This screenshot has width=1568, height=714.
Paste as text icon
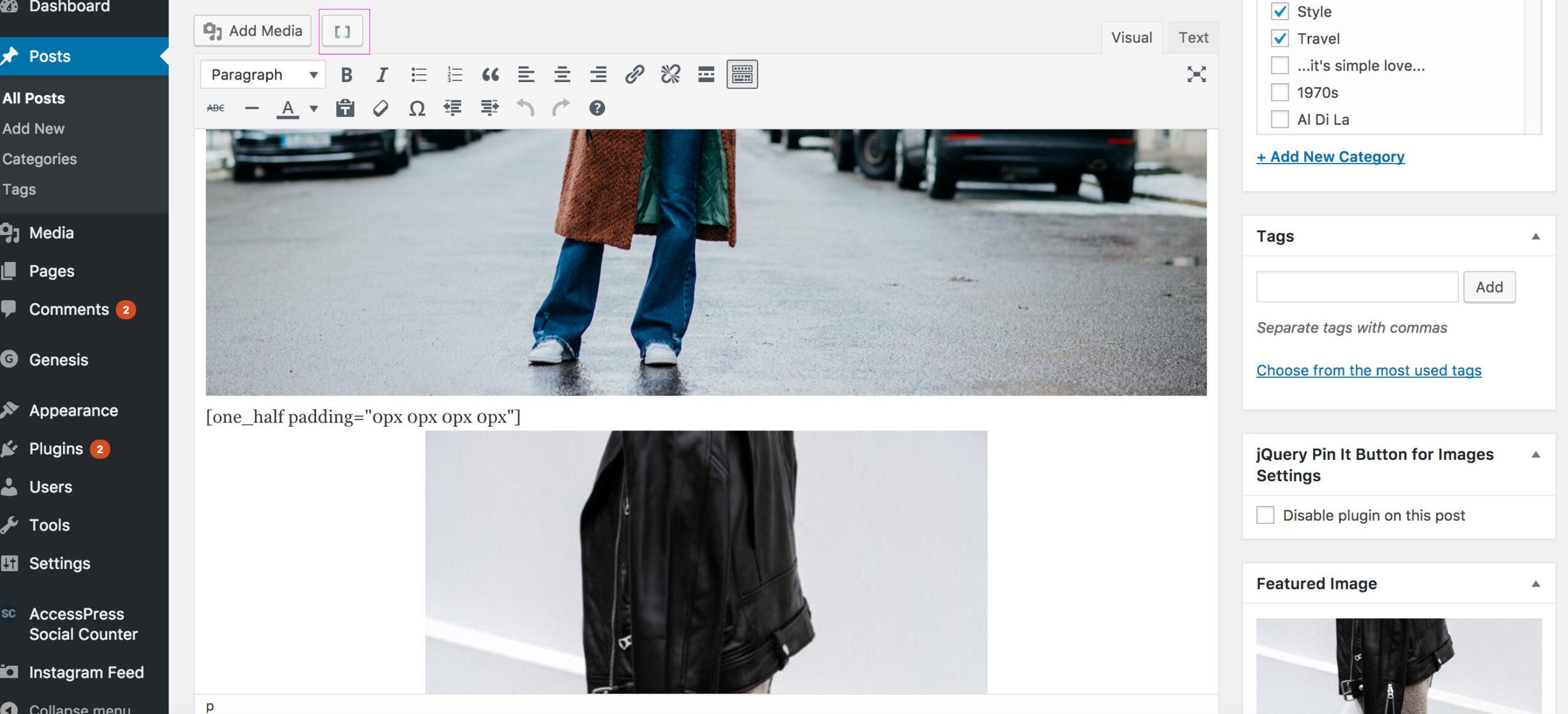pos(345,108)
